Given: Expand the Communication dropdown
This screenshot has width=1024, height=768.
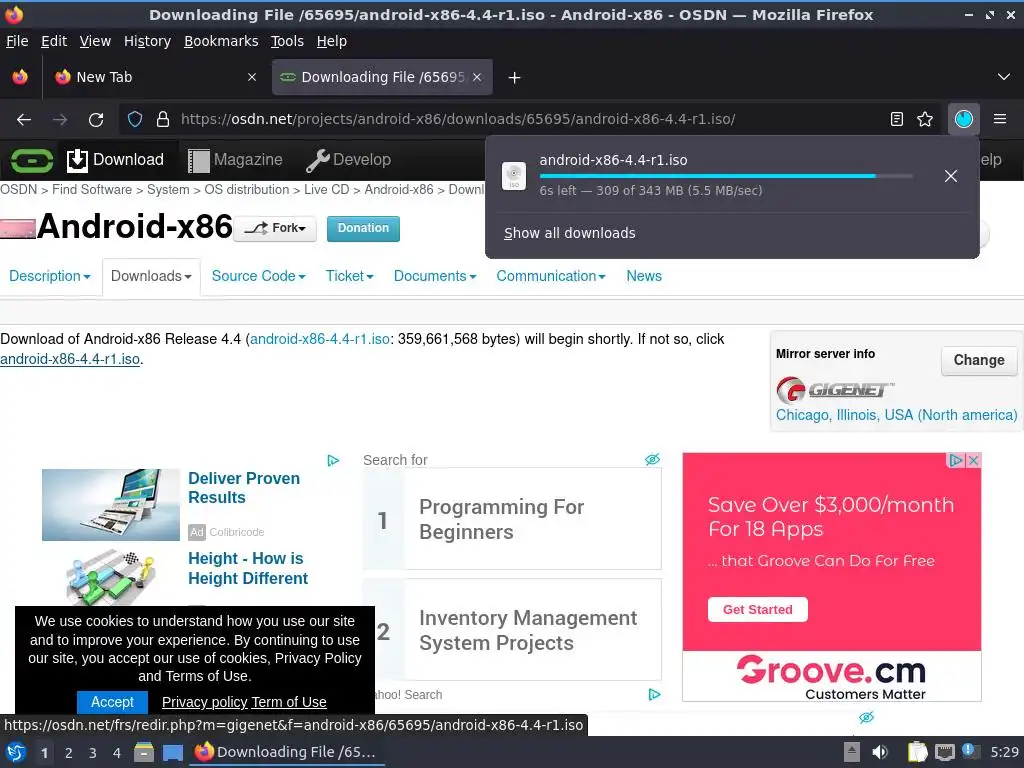Looking at the screenshot, I should (x=551, y=276).
